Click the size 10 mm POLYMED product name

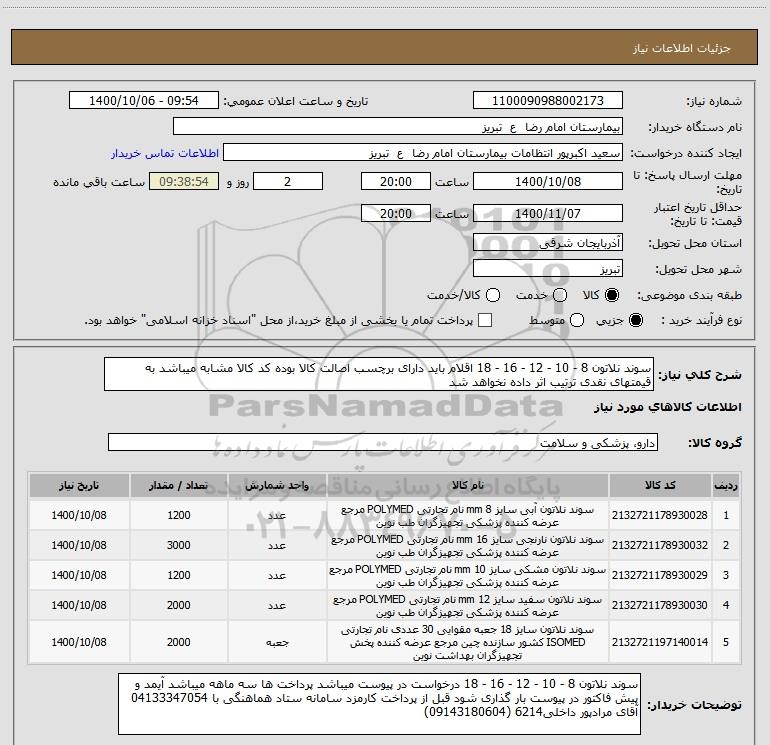coord(468,576)
